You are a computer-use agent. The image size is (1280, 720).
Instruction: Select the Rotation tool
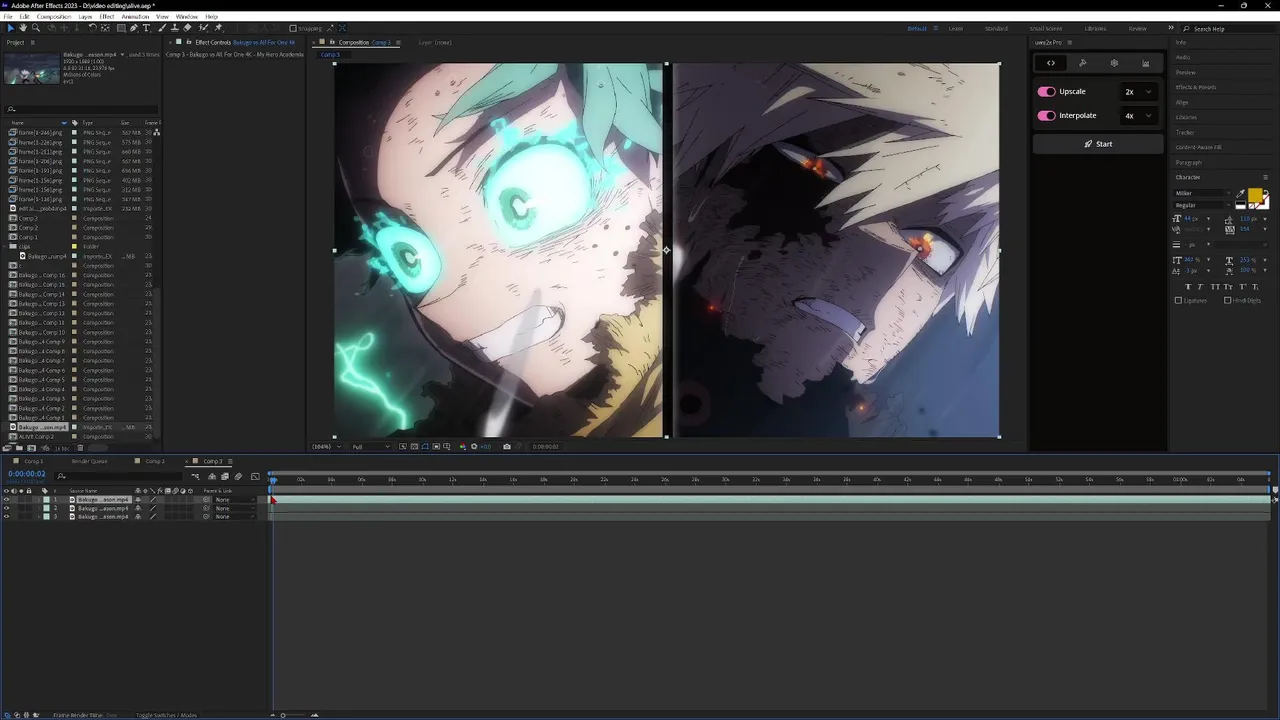click(x=92, y=28)
